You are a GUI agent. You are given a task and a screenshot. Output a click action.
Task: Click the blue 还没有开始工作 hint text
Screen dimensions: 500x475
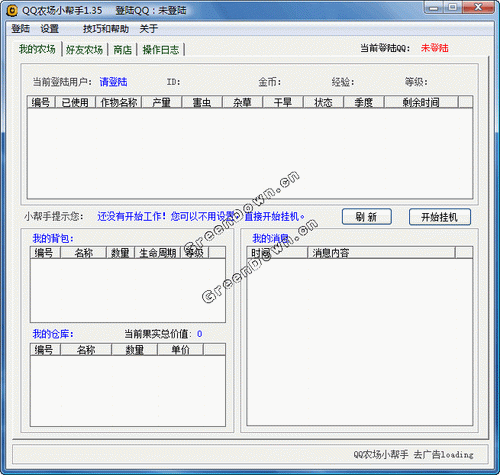click(201, 217)
